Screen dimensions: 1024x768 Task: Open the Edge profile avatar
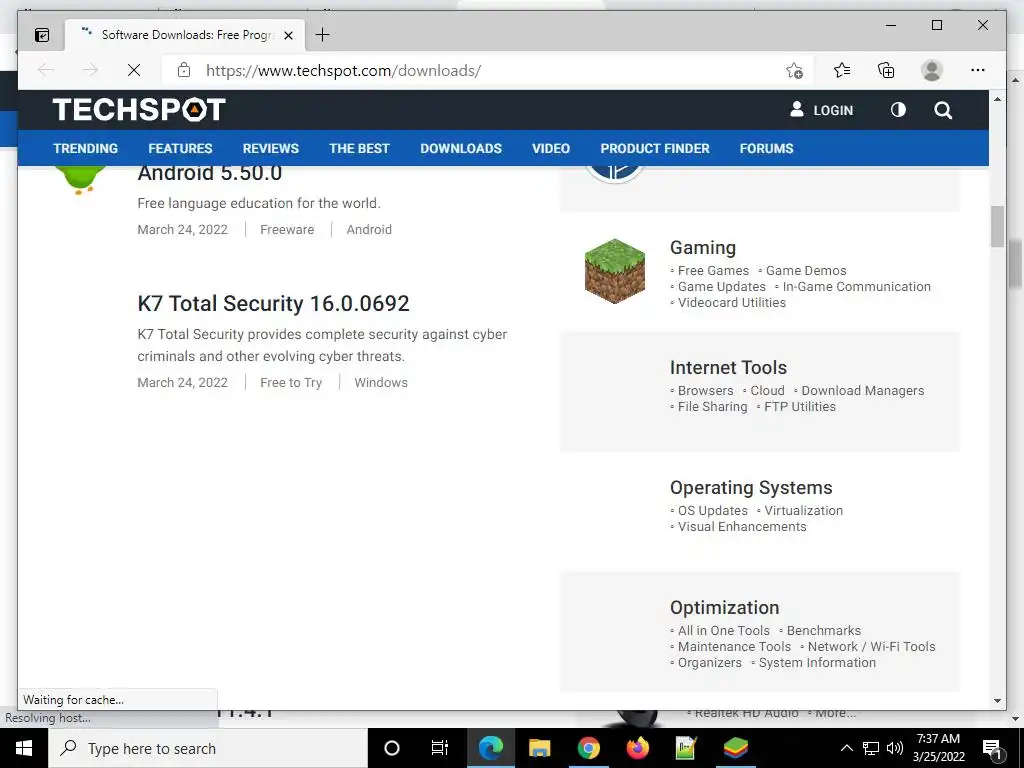click(x=932, y=70)
